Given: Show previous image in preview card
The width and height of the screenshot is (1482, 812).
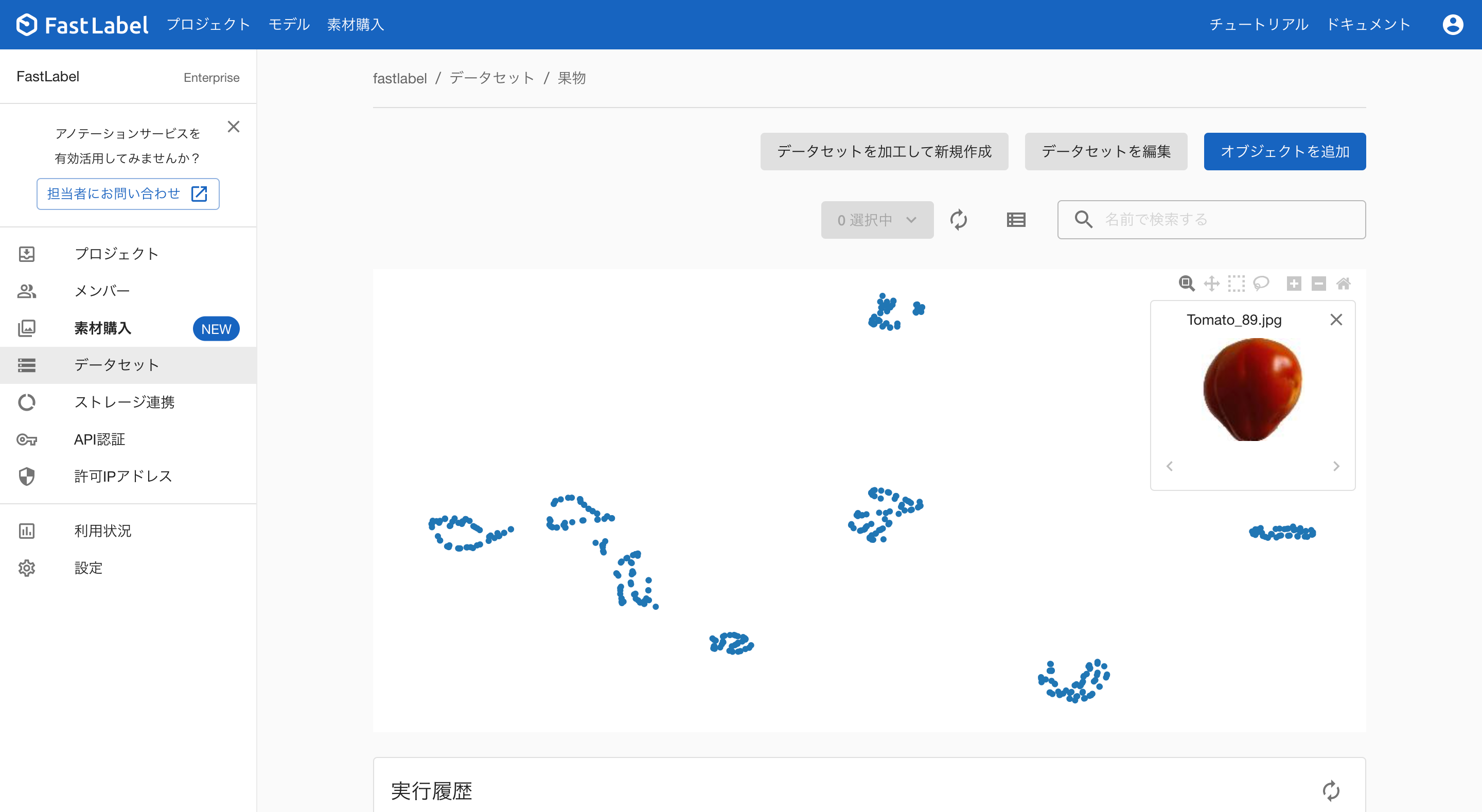Looking at the screenshot, I should [1169, 466].
